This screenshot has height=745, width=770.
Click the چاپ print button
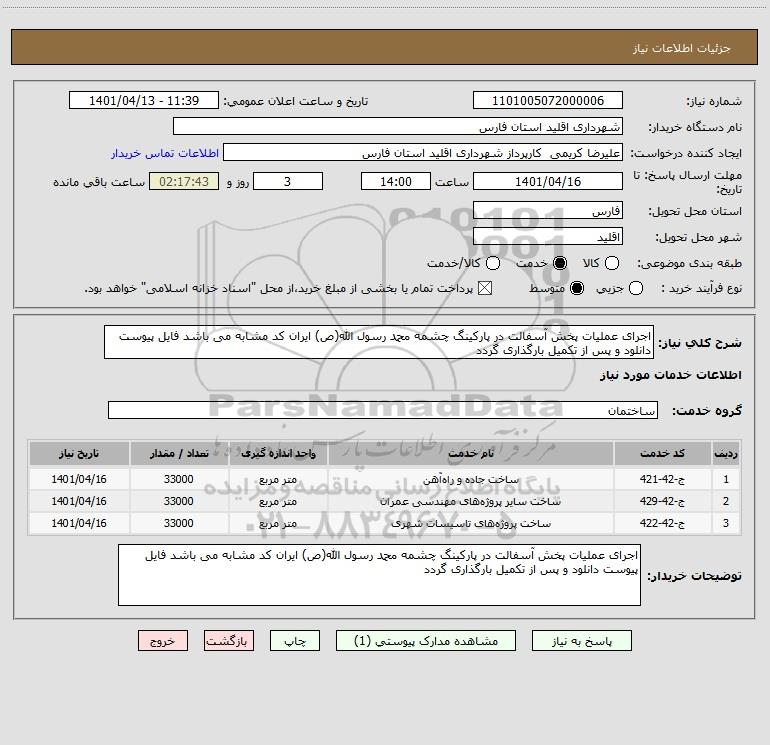pyautogui.click(x=295, y=641)
